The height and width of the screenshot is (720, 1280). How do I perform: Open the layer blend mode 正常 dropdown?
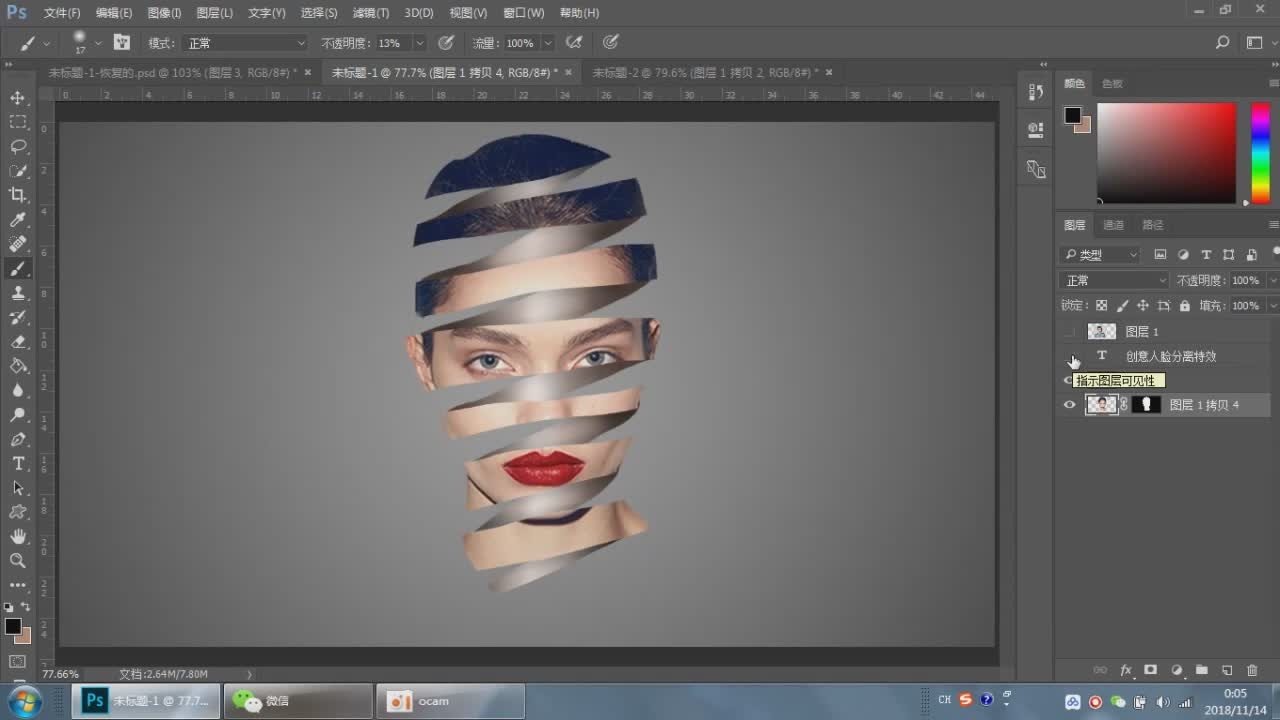point(1114,281)
